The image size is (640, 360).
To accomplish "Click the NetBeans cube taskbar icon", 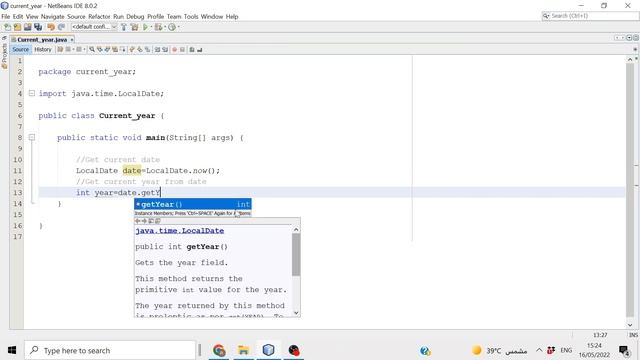I will click(x=268, y=350).
